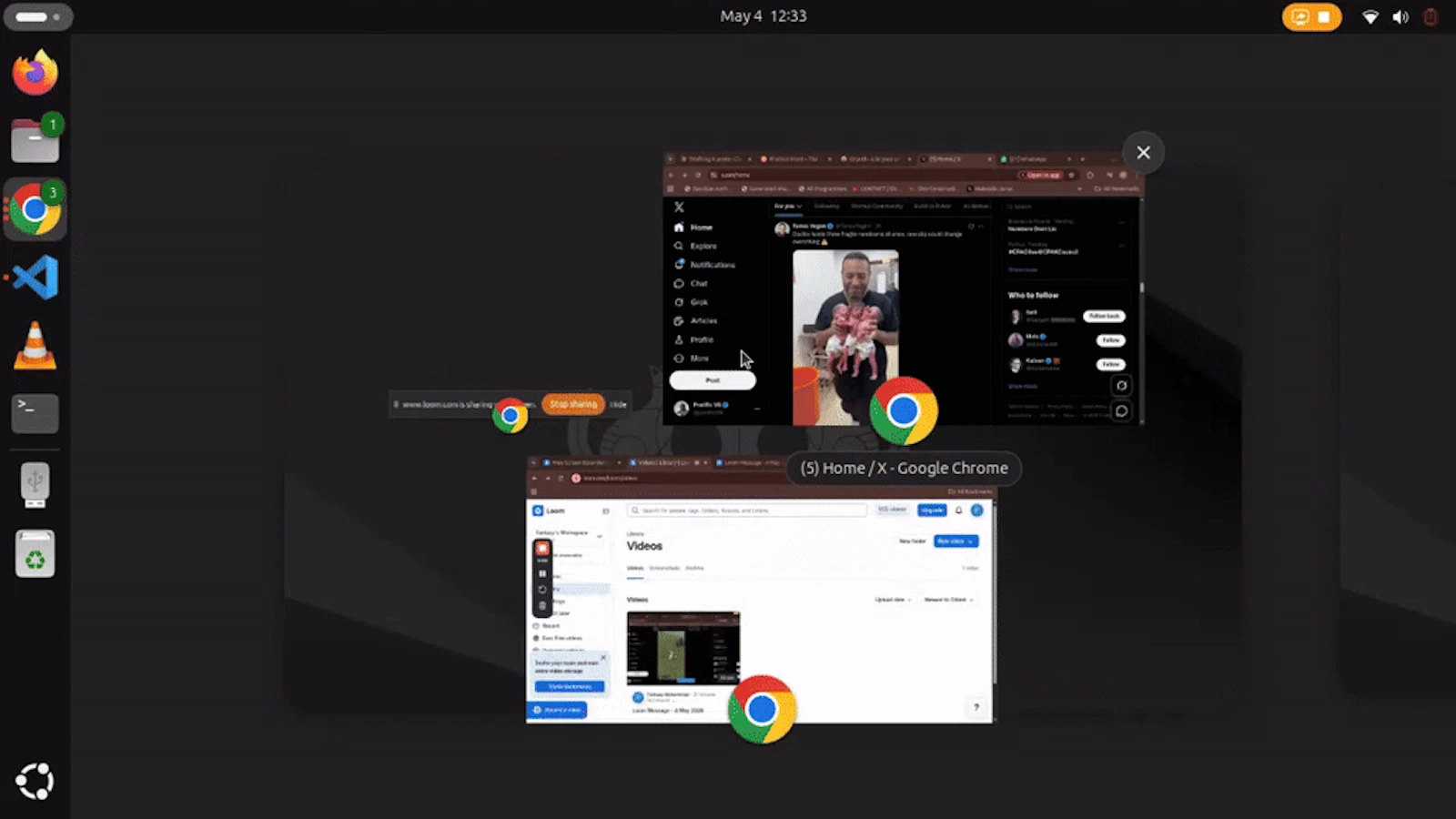
Task: Open Explore in the X sidebar
Action: 695,246
